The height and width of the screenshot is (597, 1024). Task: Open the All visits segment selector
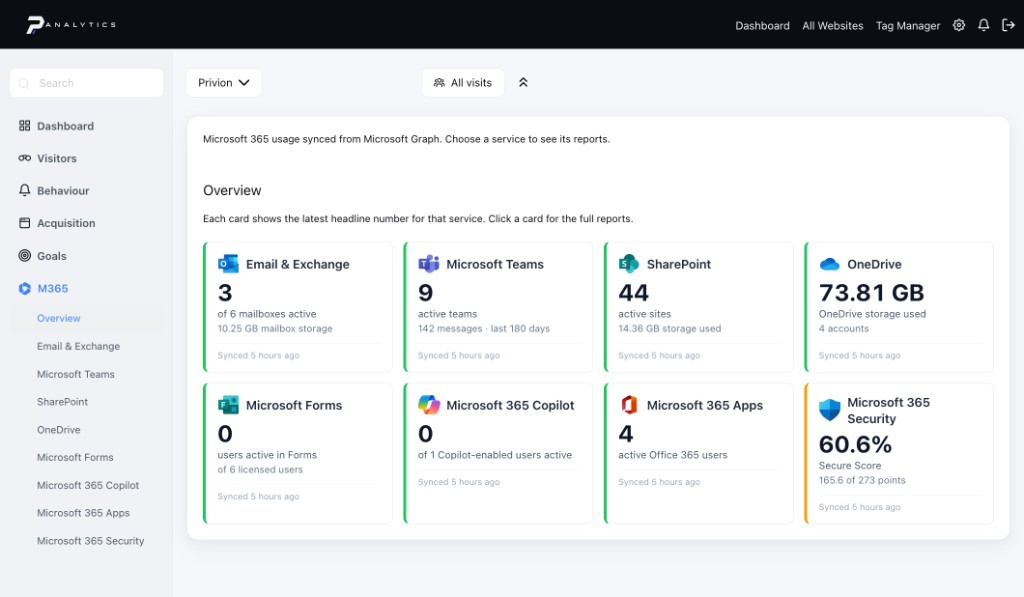463,82
